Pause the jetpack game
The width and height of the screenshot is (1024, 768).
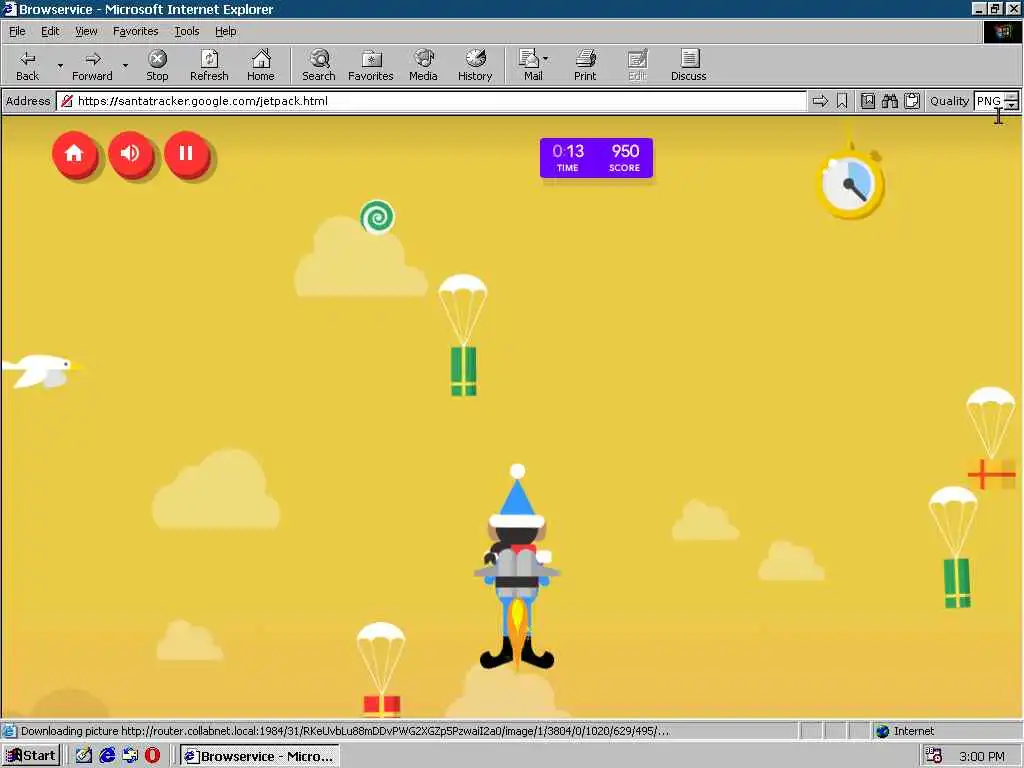tap(187, 154)
